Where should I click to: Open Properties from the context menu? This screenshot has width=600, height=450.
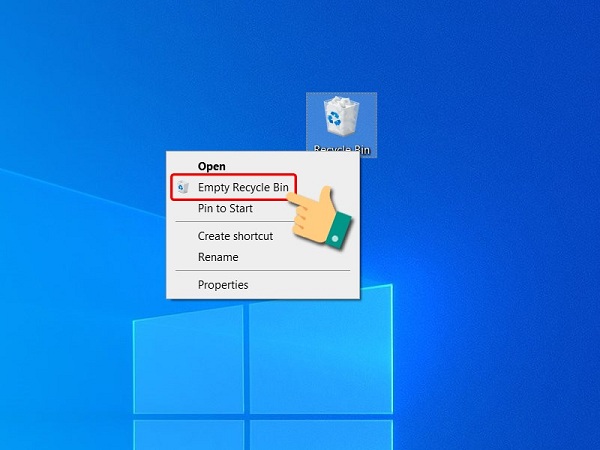263,285
